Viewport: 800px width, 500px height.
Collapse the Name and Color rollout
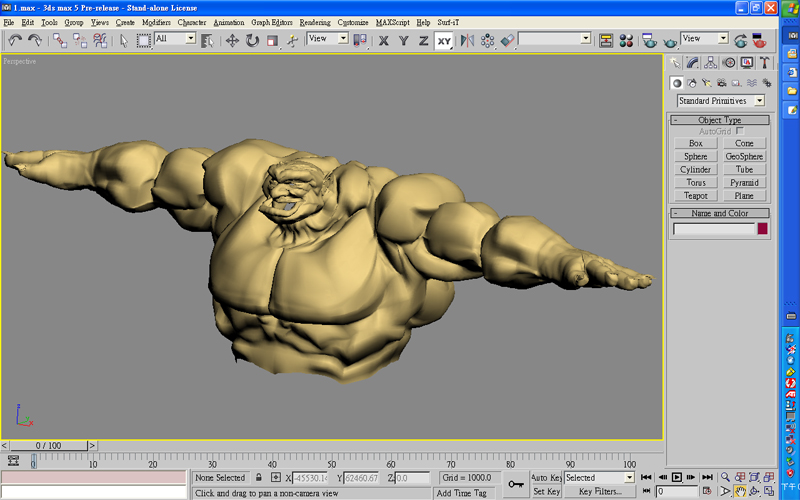(719, 213)
